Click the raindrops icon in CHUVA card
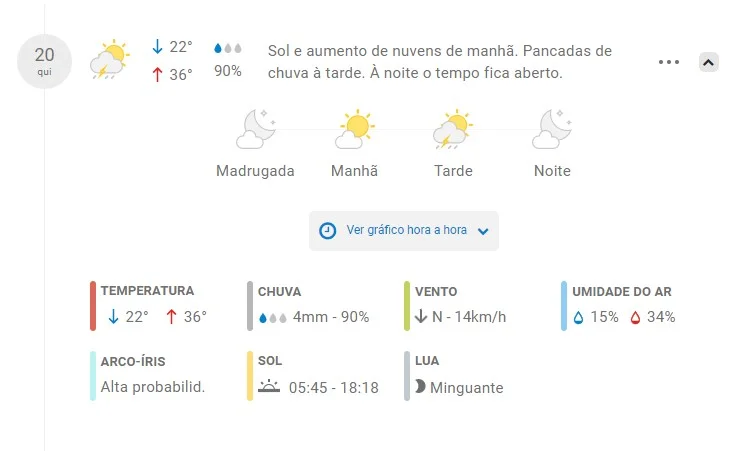 [273, 318]
